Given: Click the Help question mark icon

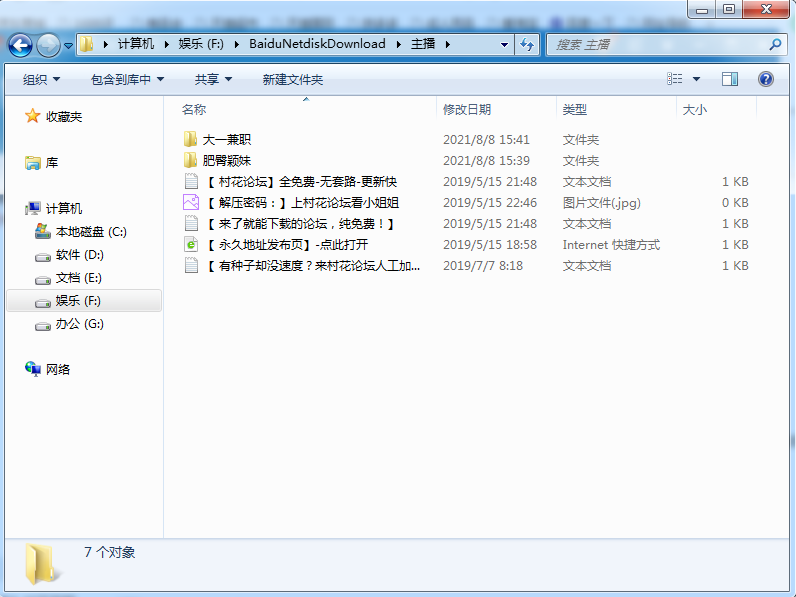Looking at the screenshot, I should click(x=766, y=79).
